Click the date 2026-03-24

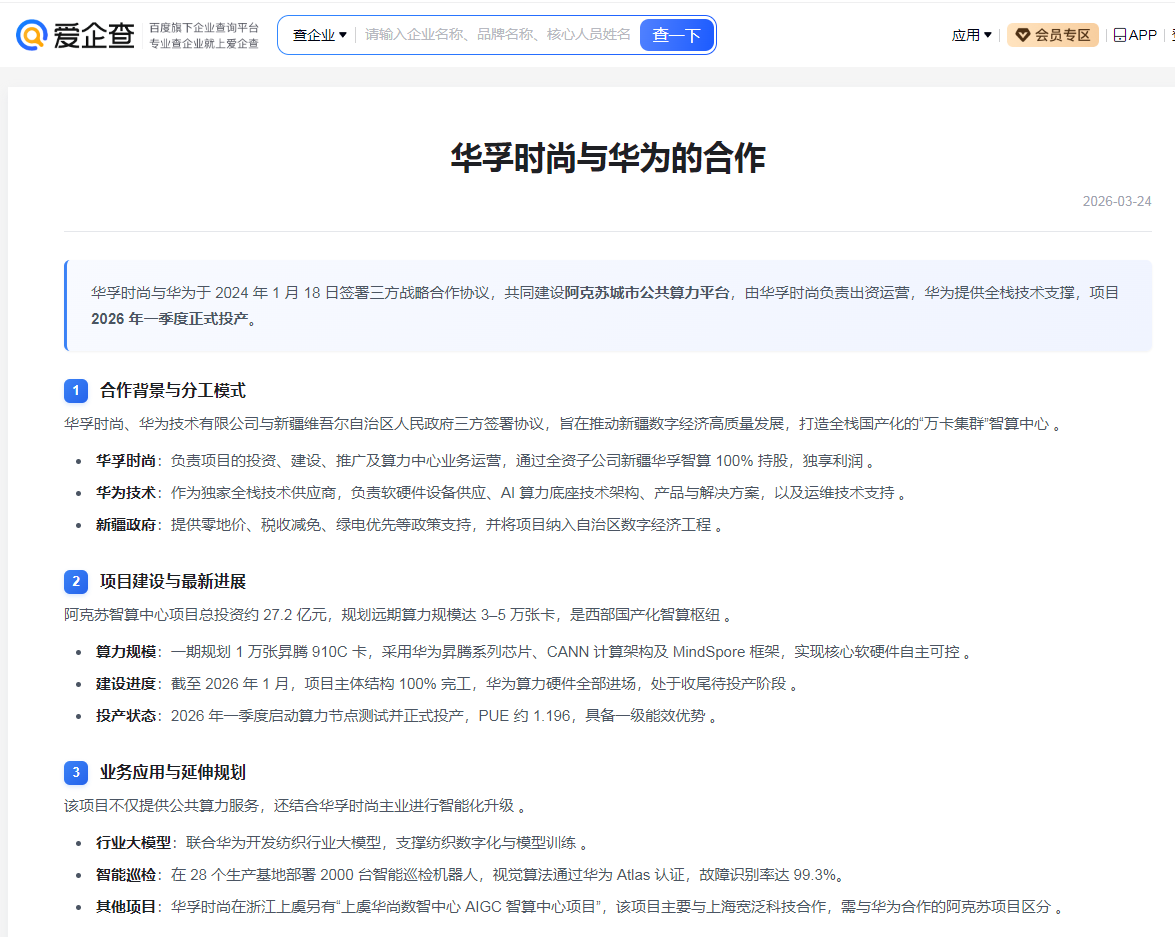point(1117,201)
